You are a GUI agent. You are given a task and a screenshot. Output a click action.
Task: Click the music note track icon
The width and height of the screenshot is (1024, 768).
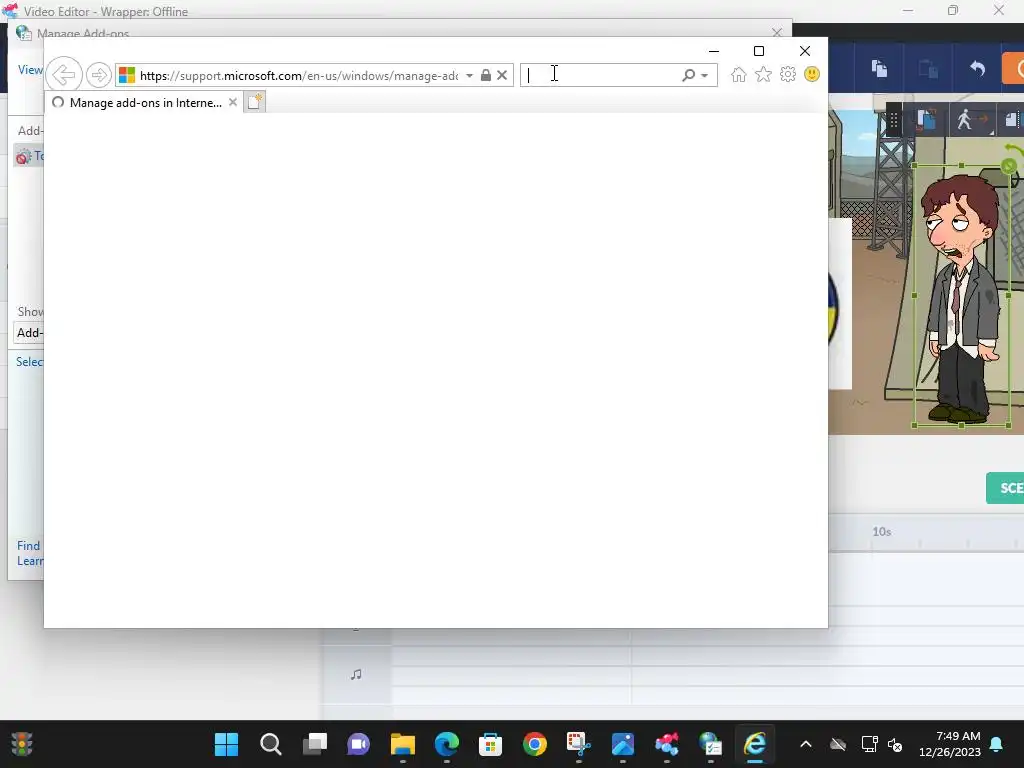click(x=356, y=674)
